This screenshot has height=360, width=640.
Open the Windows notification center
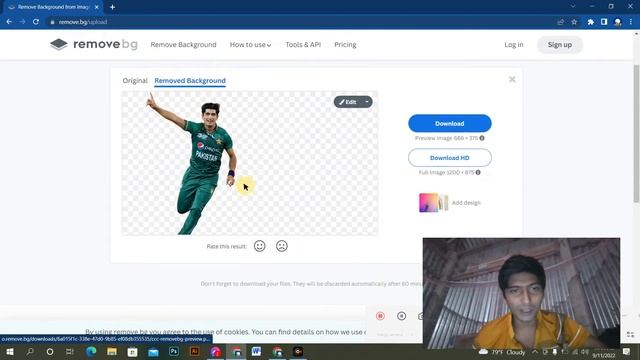(x=627, y=351)
